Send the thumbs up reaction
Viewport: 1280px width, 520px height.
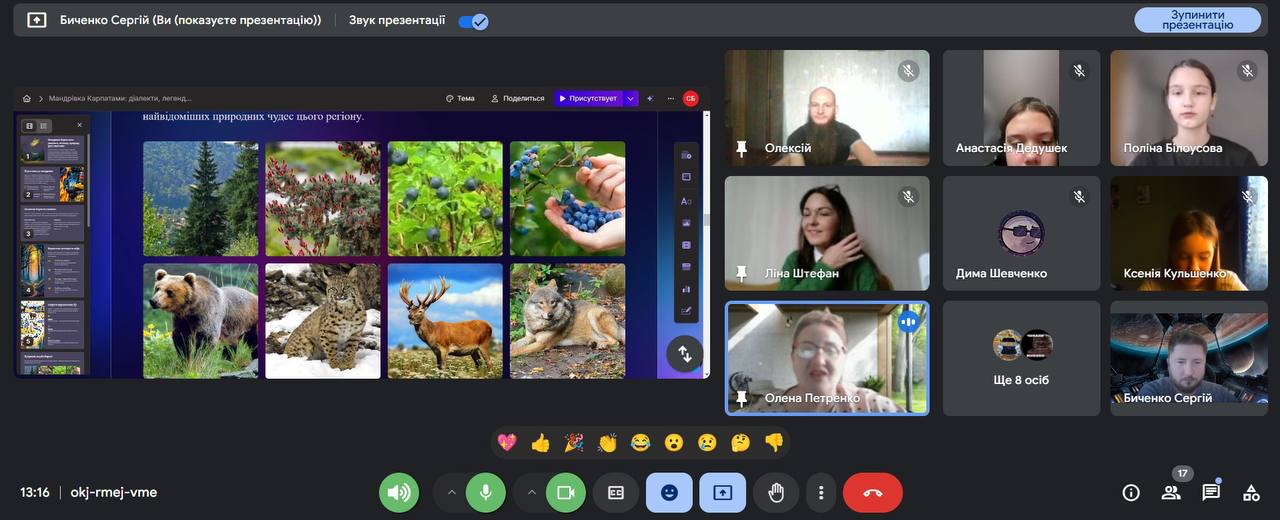(x=540, y=442)
